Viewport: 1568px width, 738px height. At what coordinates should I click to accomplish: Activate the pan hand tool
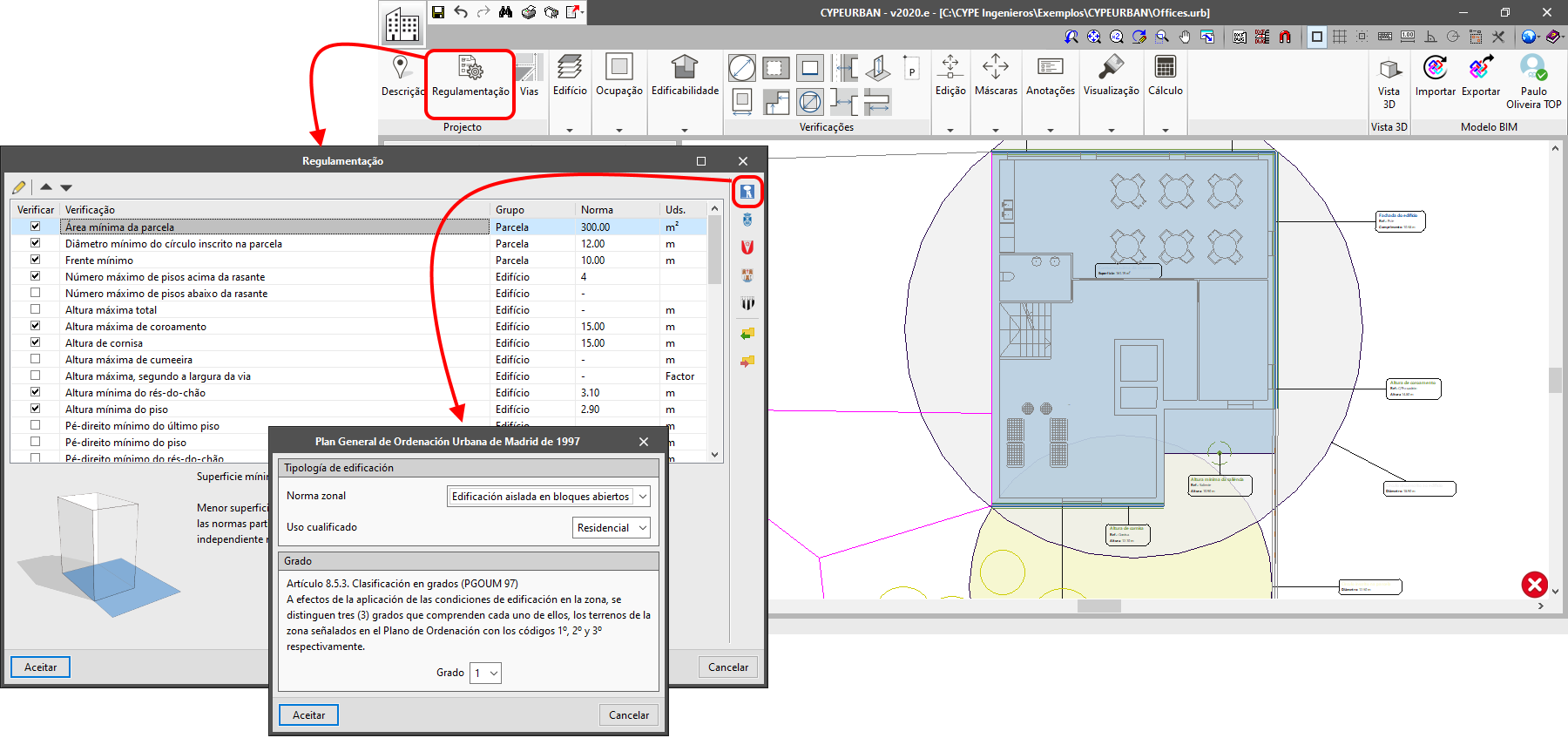(1185, 37)
